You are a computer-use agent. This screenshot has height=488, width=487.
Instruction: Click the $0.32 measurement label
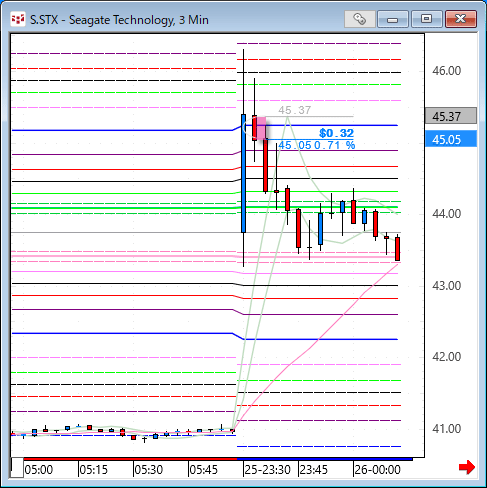tap(336, 133)
